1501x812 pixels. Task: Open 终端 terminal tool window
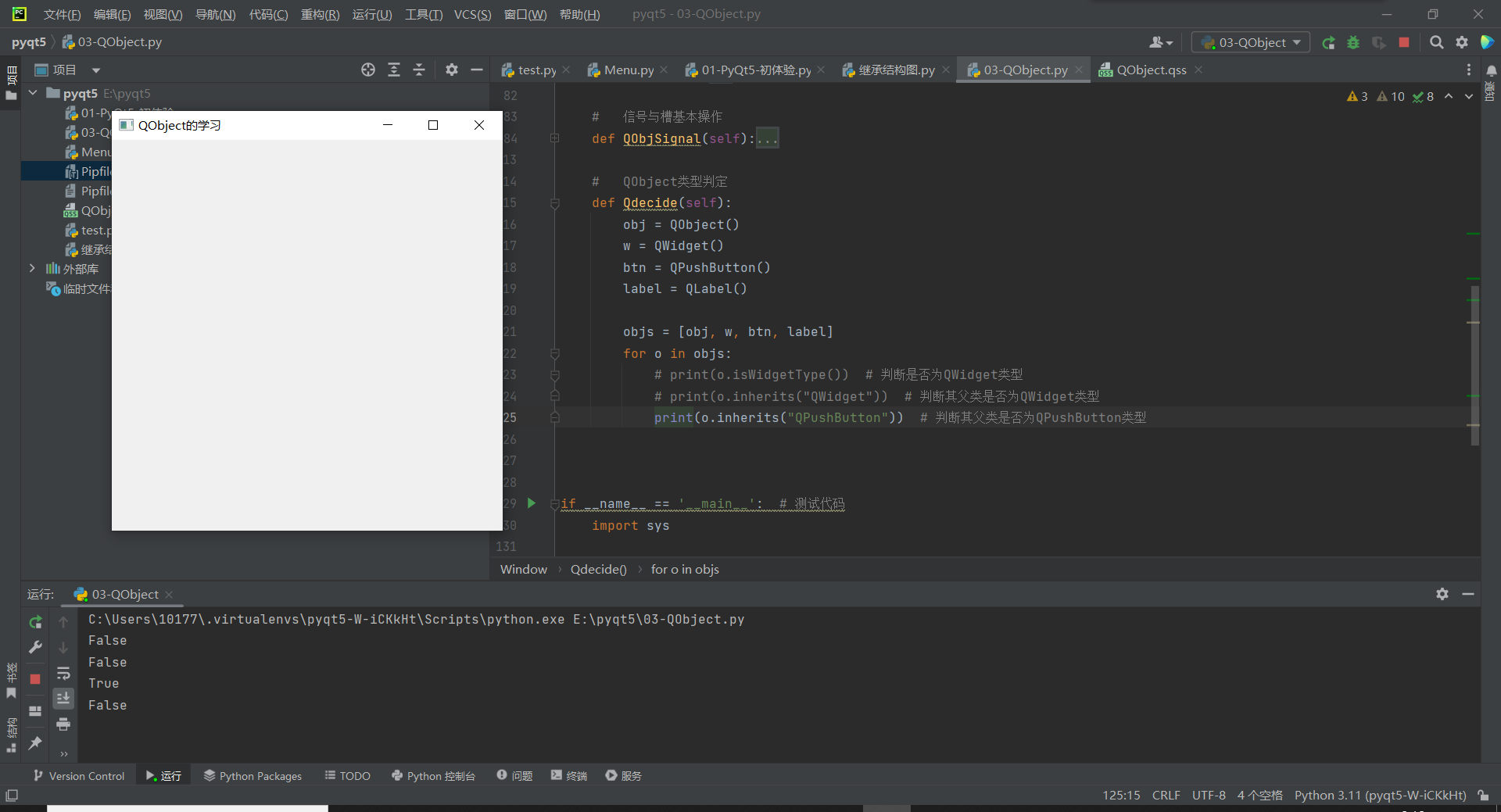click(569, 775)
